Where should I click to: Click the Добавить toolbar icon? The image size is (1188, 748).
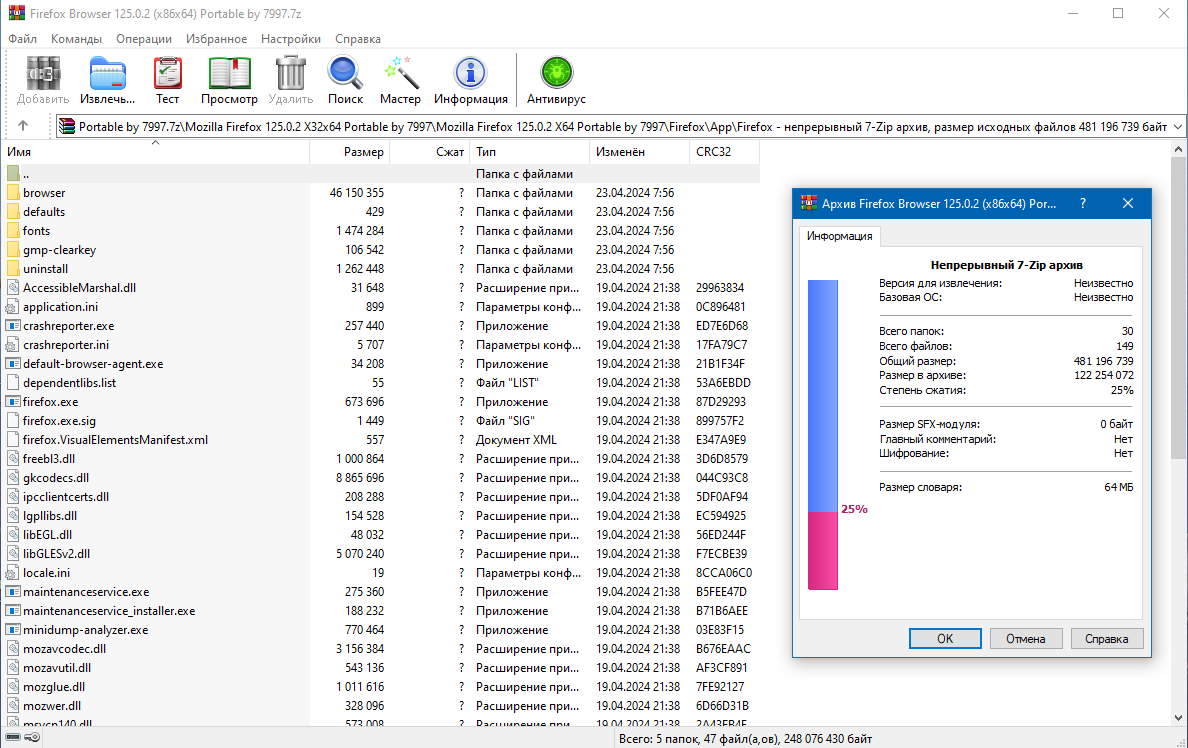click(x=43, y=74)
